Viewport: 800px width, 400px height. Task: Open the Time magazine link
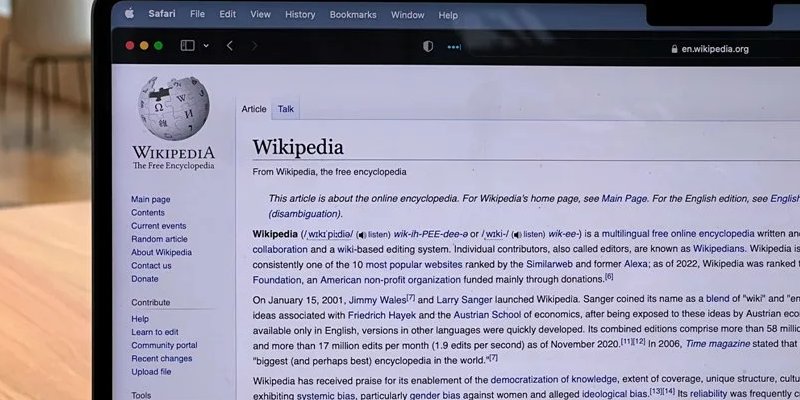tap(718, 344)
